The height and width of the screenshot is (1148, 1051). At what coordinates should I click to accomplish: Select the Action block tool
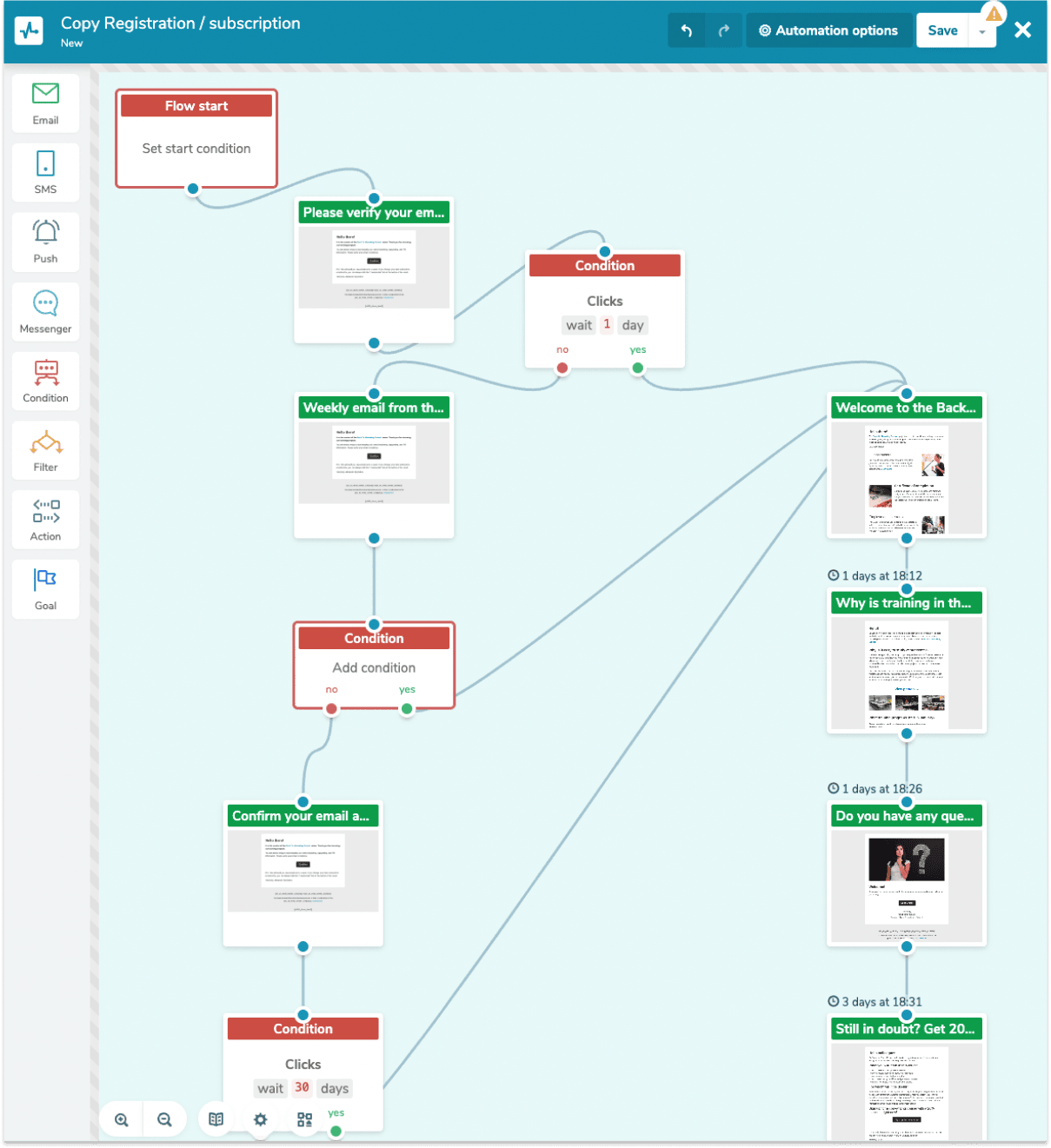tap(45, 519)
